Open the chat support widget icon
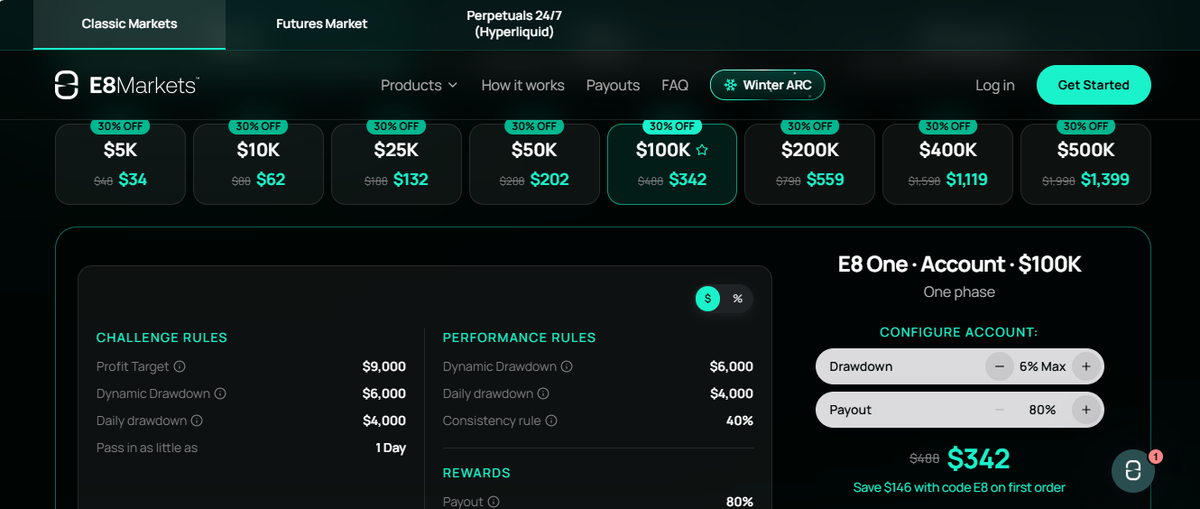The image size is (1200, 509). tap(1133, 471)
